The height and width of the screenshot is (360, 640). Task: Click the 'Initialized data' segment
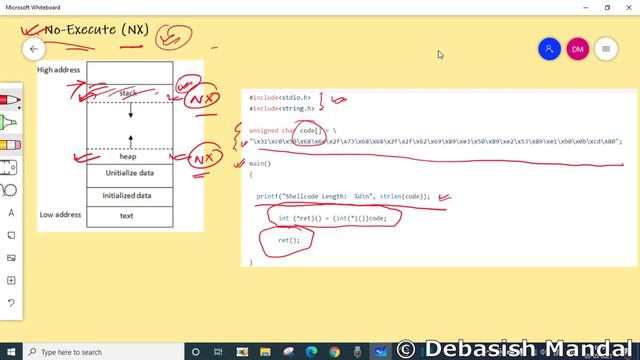coord(129,196)
